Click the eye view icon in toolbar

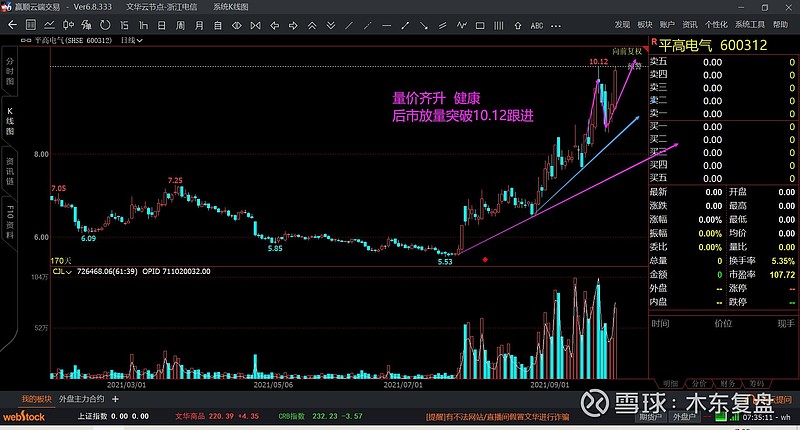pos(237,25)
